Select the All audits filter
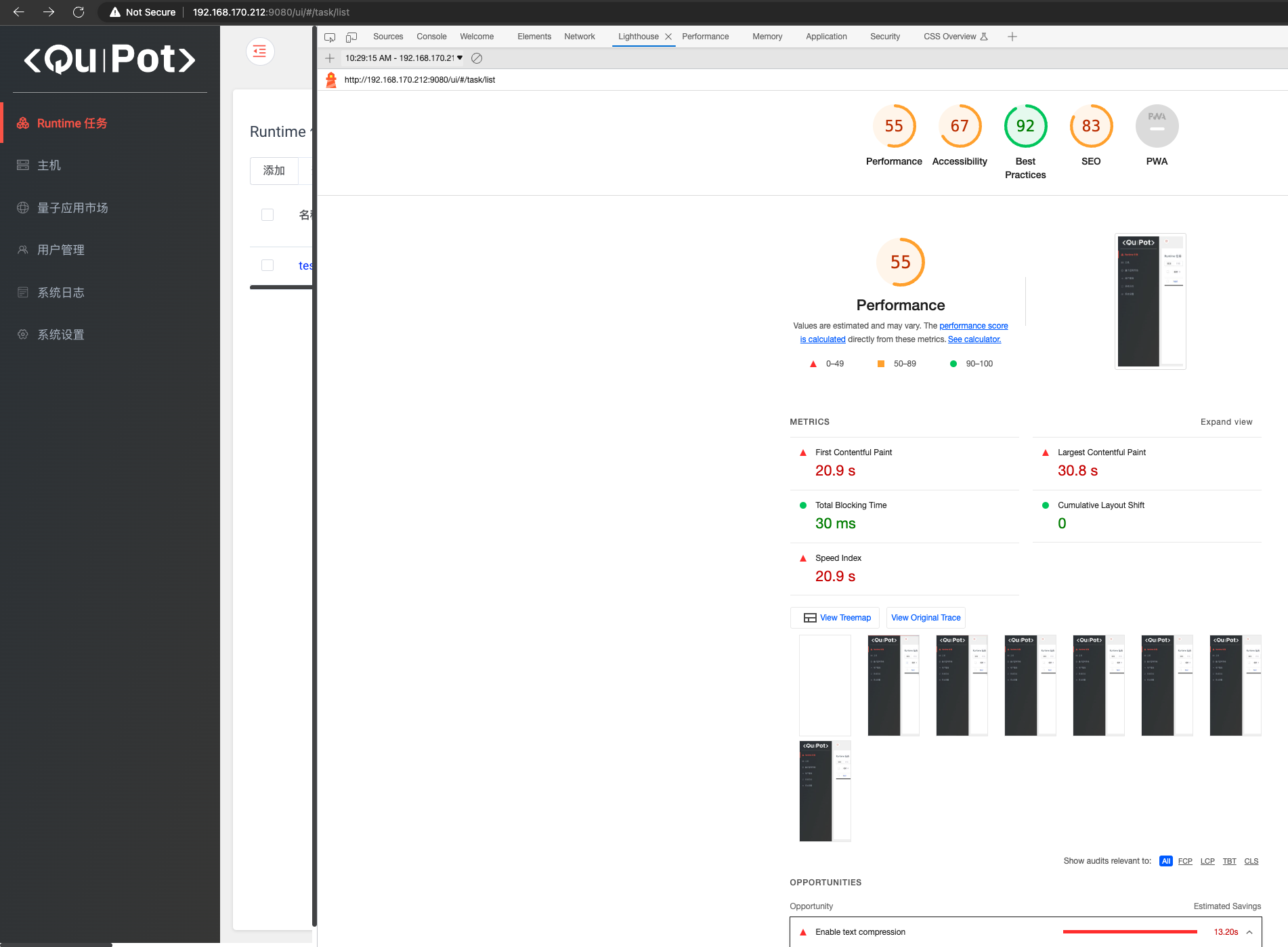The height and width of the screenshot is (947, 1288). pos(1165,861)
